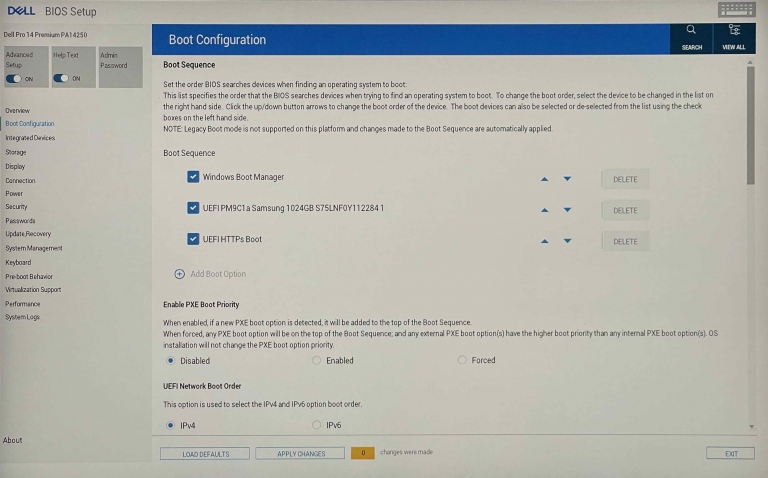Open Display section
Image resolution: width=768 pixels, height=478 pixels.
click(x=15, y=167)
